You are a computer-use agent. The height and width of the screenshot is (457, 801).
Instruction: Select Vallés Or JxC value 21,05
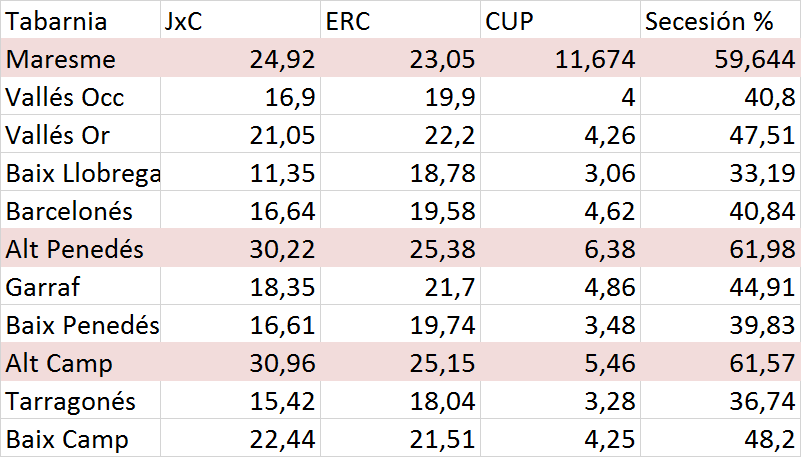pyautogui.click(x=282, y=135)
